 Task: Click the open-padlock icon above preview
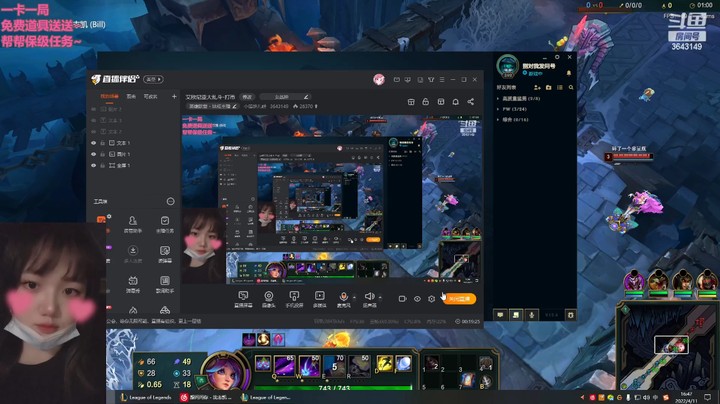pos(426,102)
